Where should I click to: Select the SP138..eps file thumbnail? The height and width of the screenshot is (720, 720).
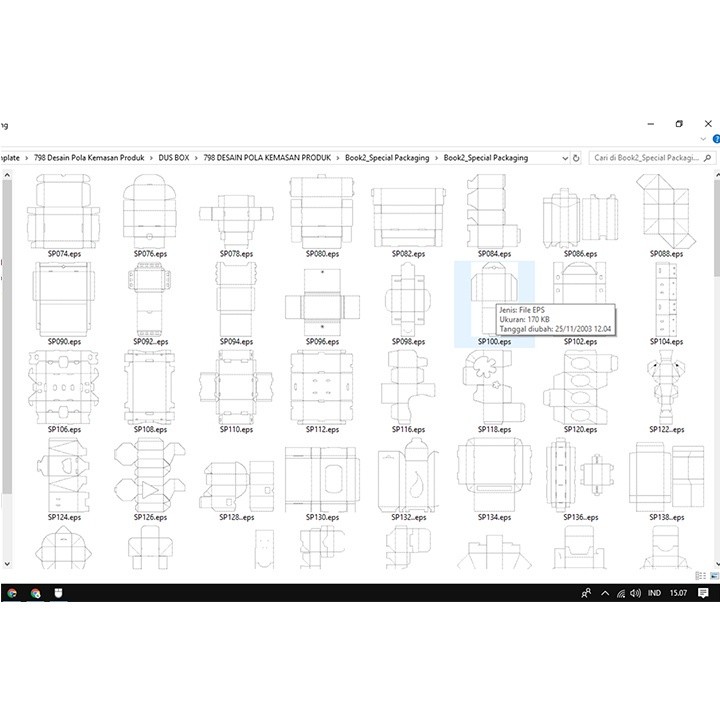pyautogui.click(x=666, y=477)
